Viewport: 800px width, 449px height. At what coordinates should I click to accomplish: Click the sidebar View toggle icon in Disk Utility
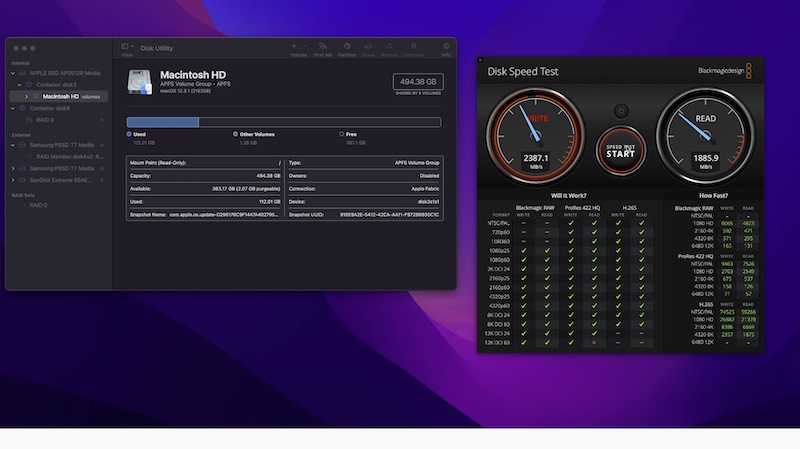[124, 46]
